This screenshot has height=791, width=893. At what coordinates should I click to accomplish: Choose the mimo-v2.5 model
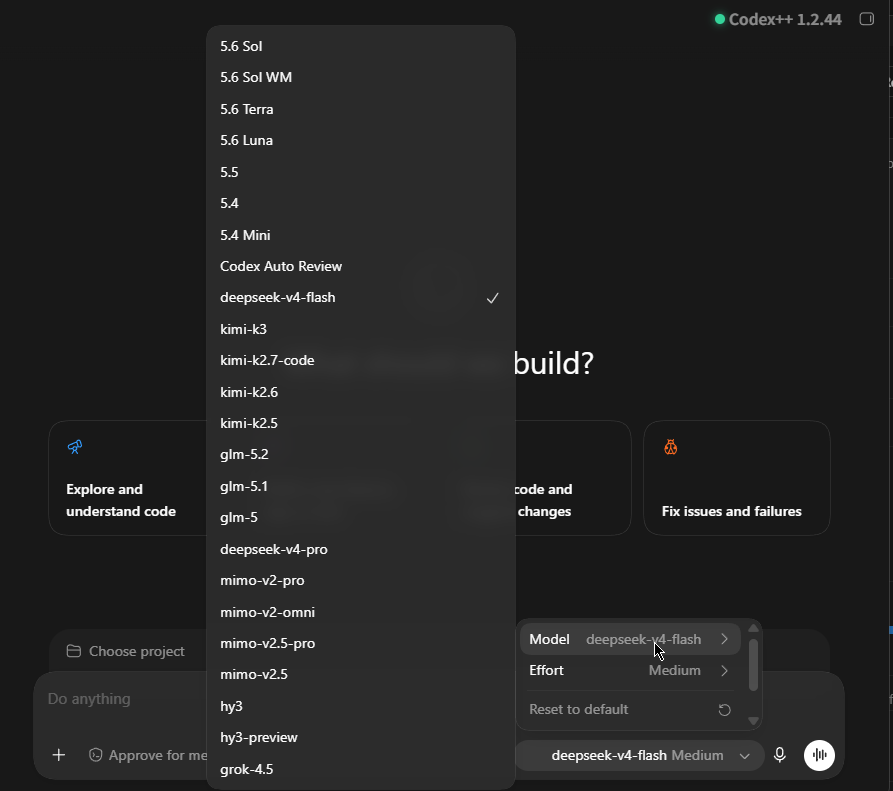pos(361,674)
